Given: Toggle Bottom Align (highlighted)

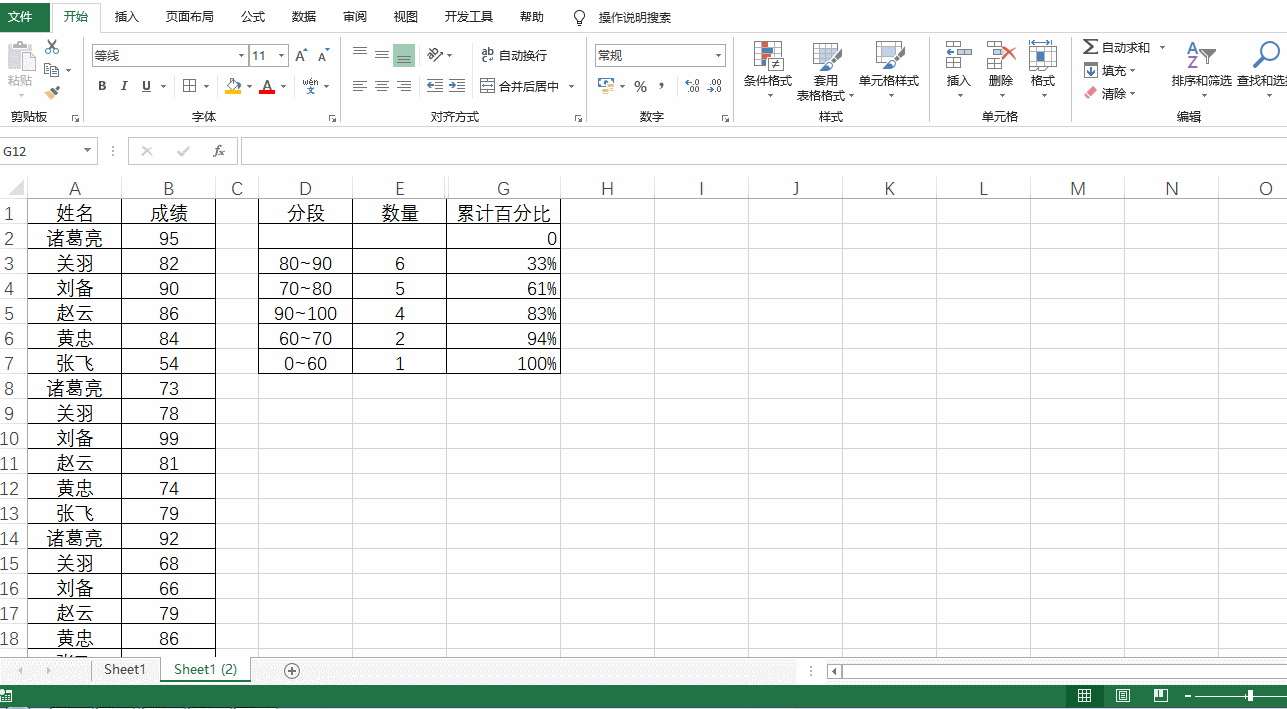Looking at the screenshot, I should (404, 55).
